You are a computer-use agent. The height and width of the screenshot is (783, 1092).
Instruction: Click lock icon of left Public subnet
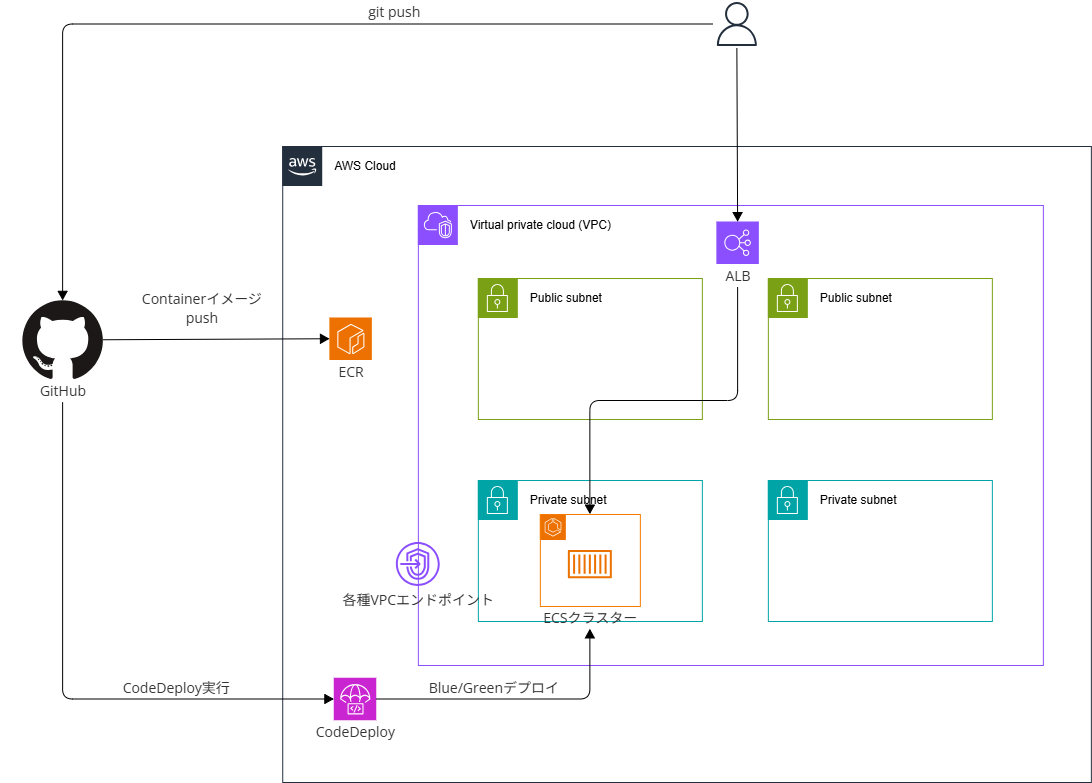(498, 298)
